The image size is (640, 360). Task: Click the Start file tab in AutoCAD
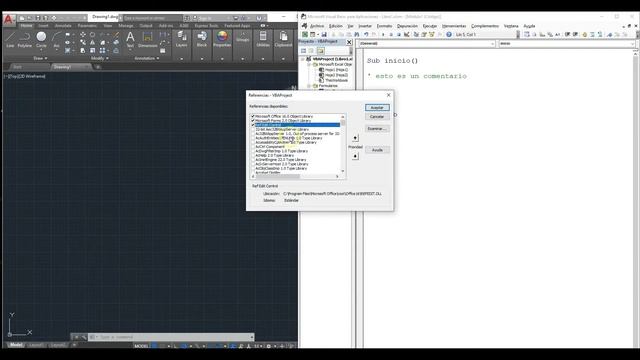click(x=18, y=67)
